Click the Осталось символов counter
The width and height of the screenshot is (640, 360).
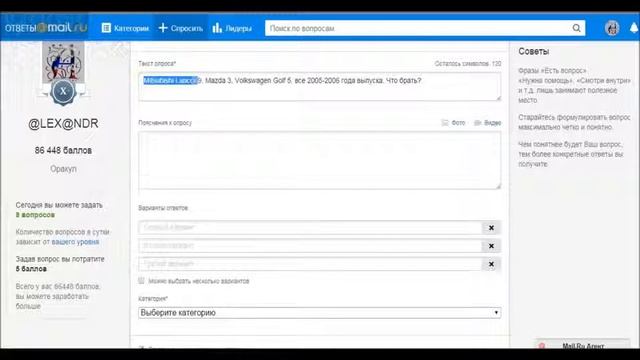click(468, 64)
